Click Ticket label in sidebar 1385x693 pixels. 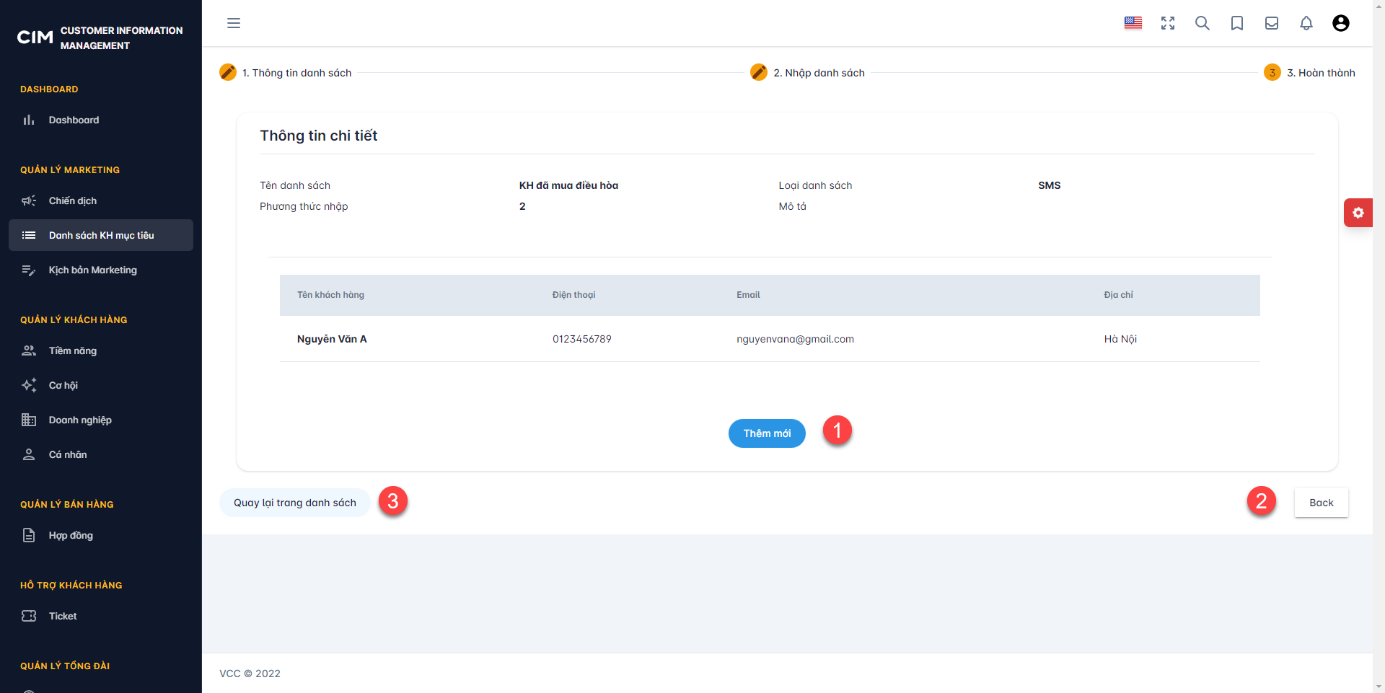pyautogui.click(x=63, y=616)
